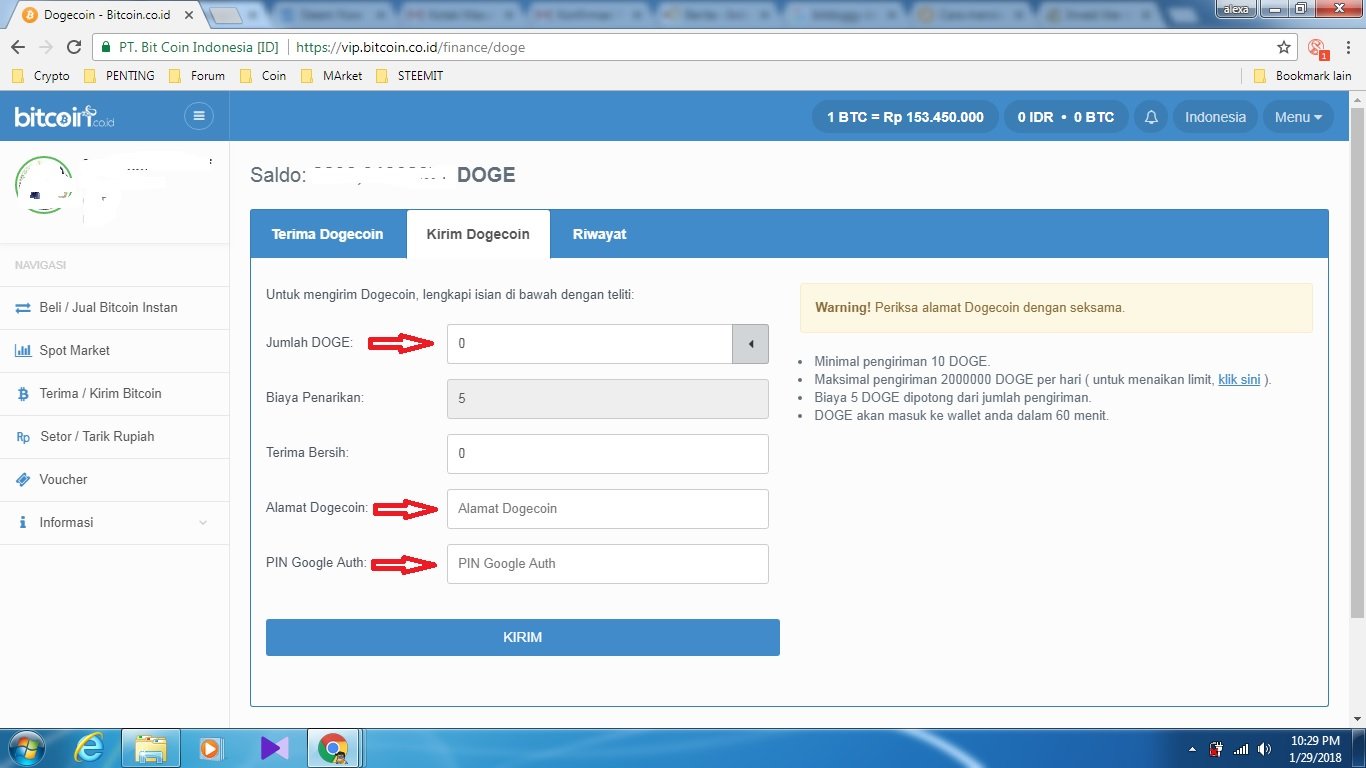Open the Indonesia language selector

pos(1215,117)
